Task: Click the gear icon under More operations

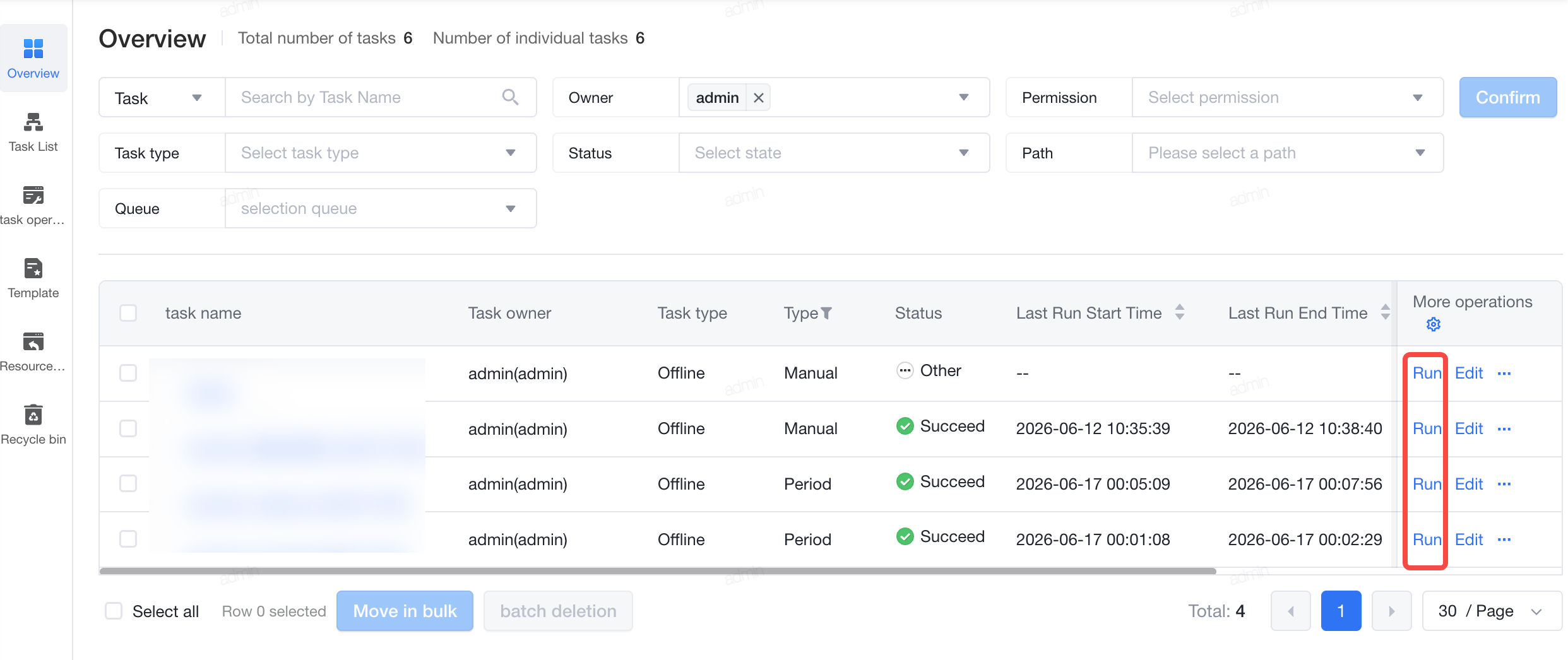Action: (x=1433, y=324)
